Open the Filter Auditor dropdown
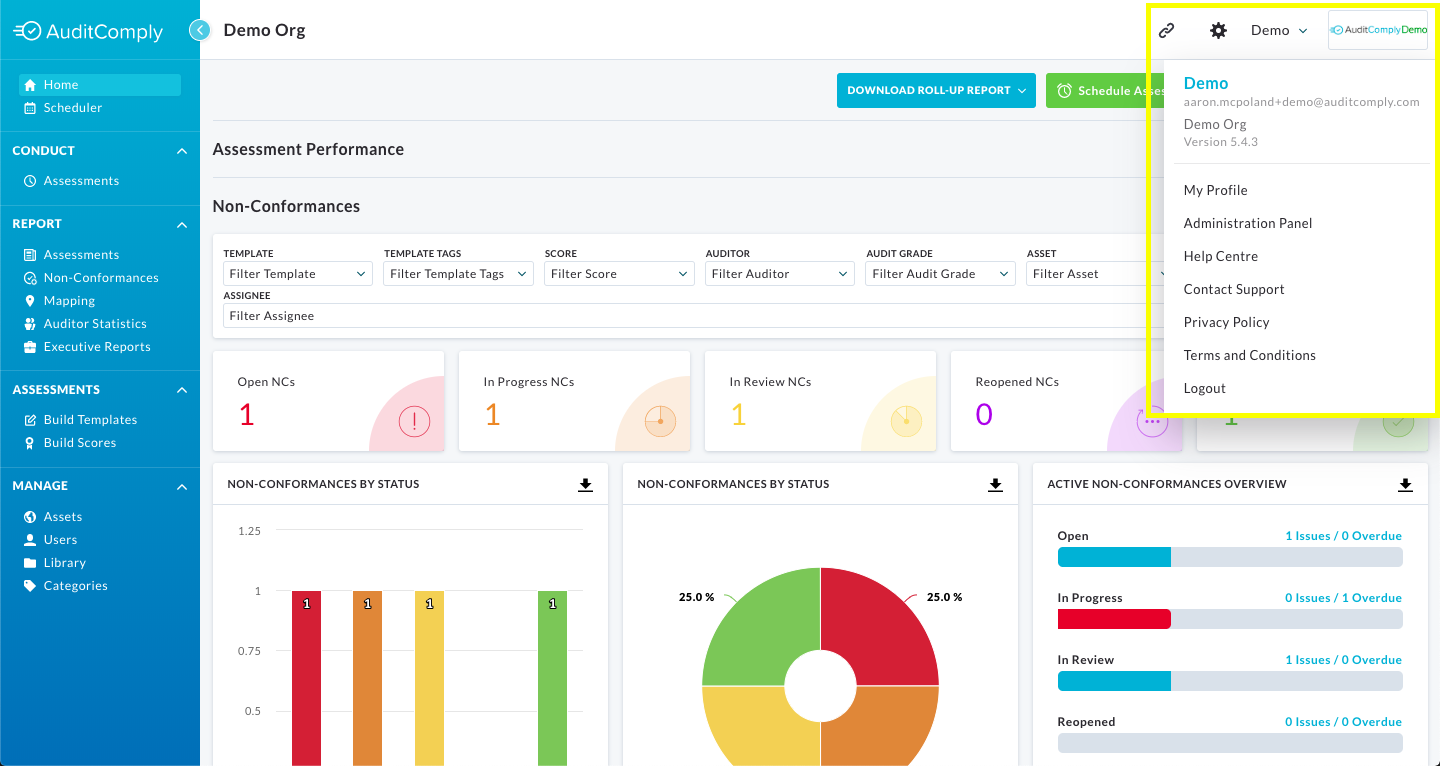Viewport: 1440px width, 766px height. [x=780, y=274]
